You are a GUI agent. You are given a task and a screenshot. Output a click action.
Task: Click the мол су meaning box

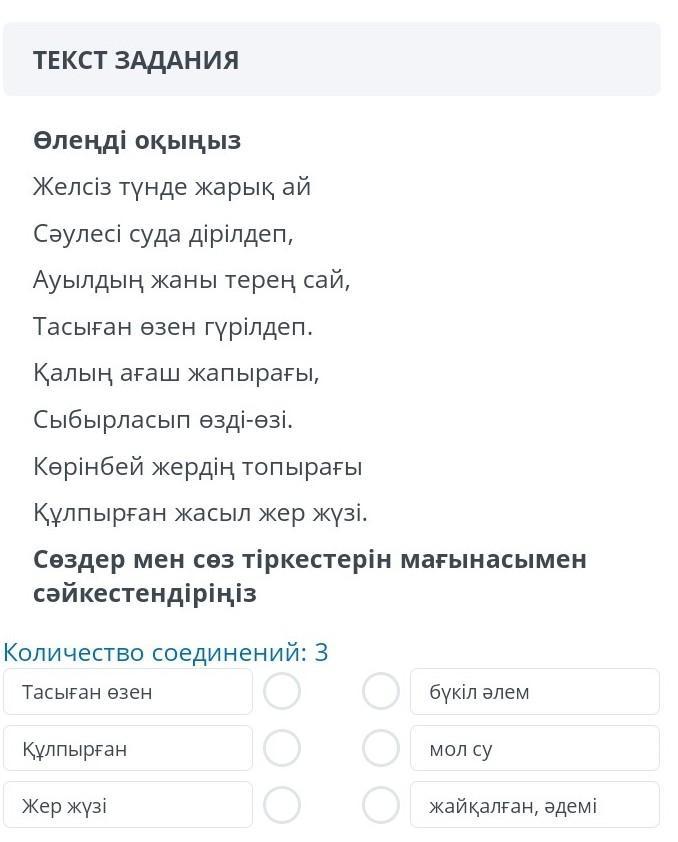[535, 748]
